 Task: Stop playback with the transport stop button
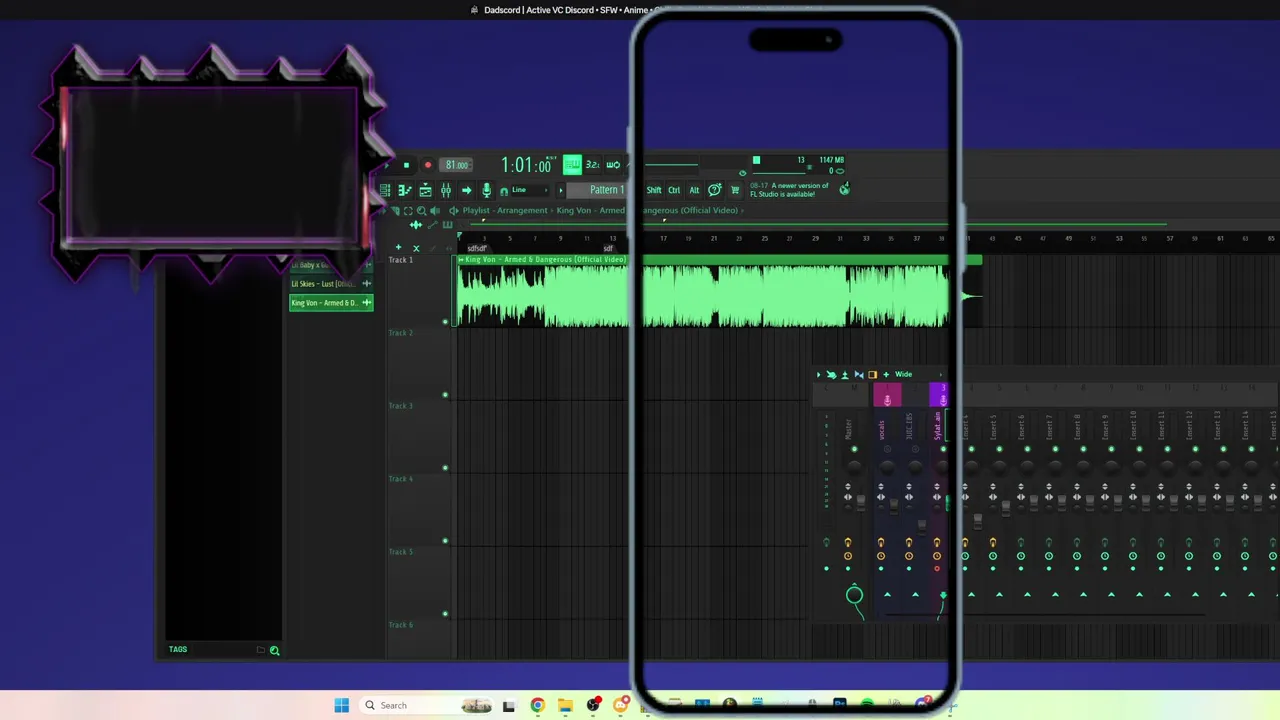tap(406, 165)
